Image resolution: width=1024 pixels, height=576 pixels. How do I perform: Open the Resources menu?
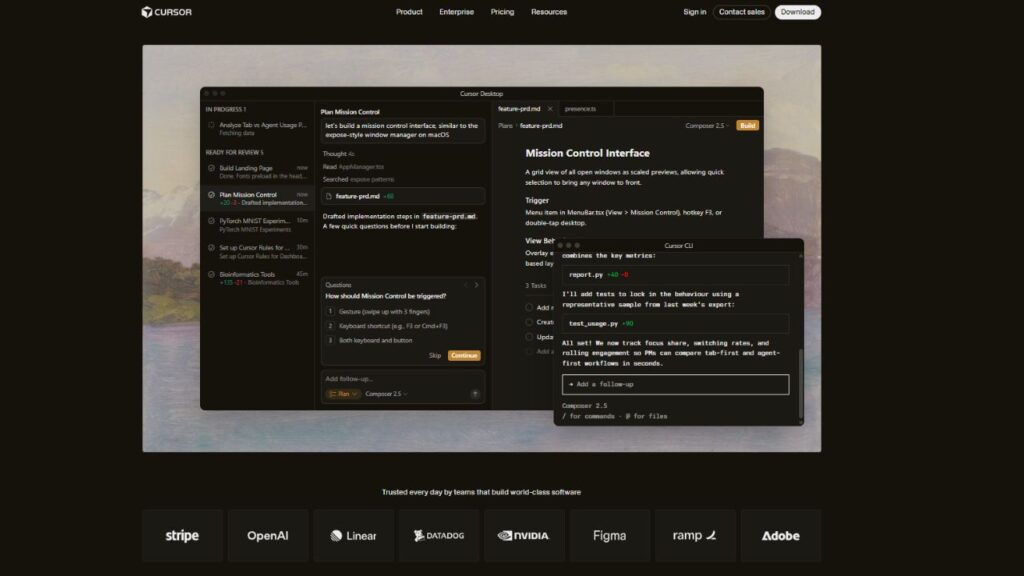click(x=549, y=12)
